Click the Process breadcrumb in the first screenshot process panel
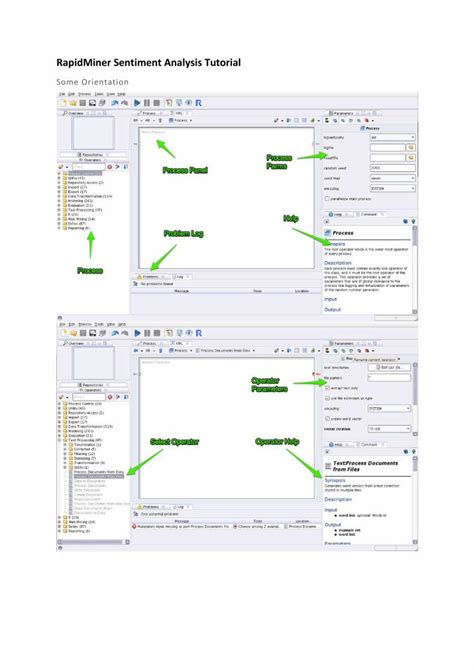Screen dimensions: 474x670 (x=180, y=120)
